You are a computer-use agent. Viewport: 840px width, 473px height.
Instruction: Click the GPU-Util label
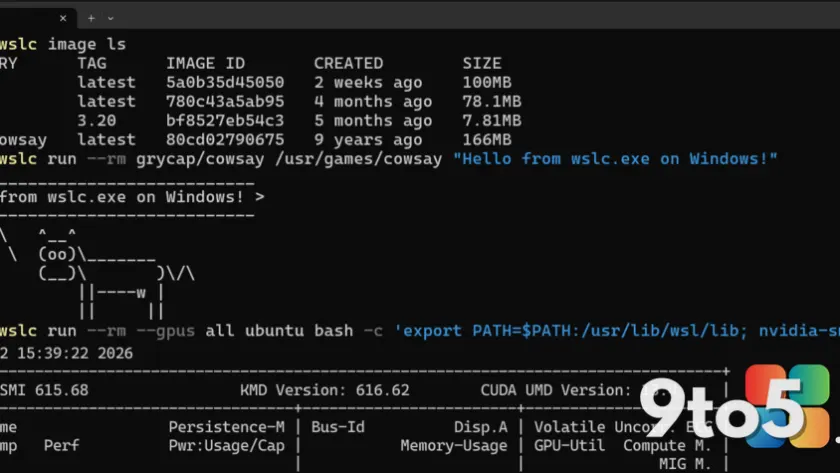569,446
